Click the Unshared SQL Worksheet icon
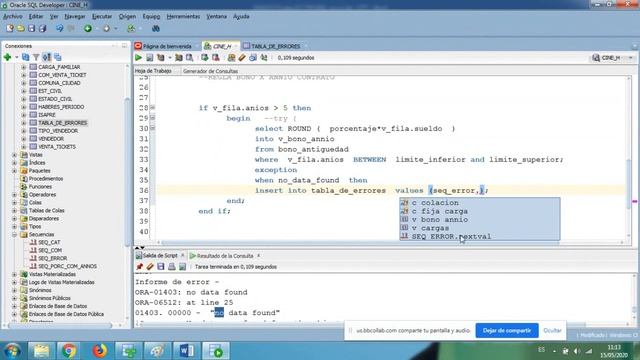This screenshot has height=360, width=640. (x=231, y=58)
